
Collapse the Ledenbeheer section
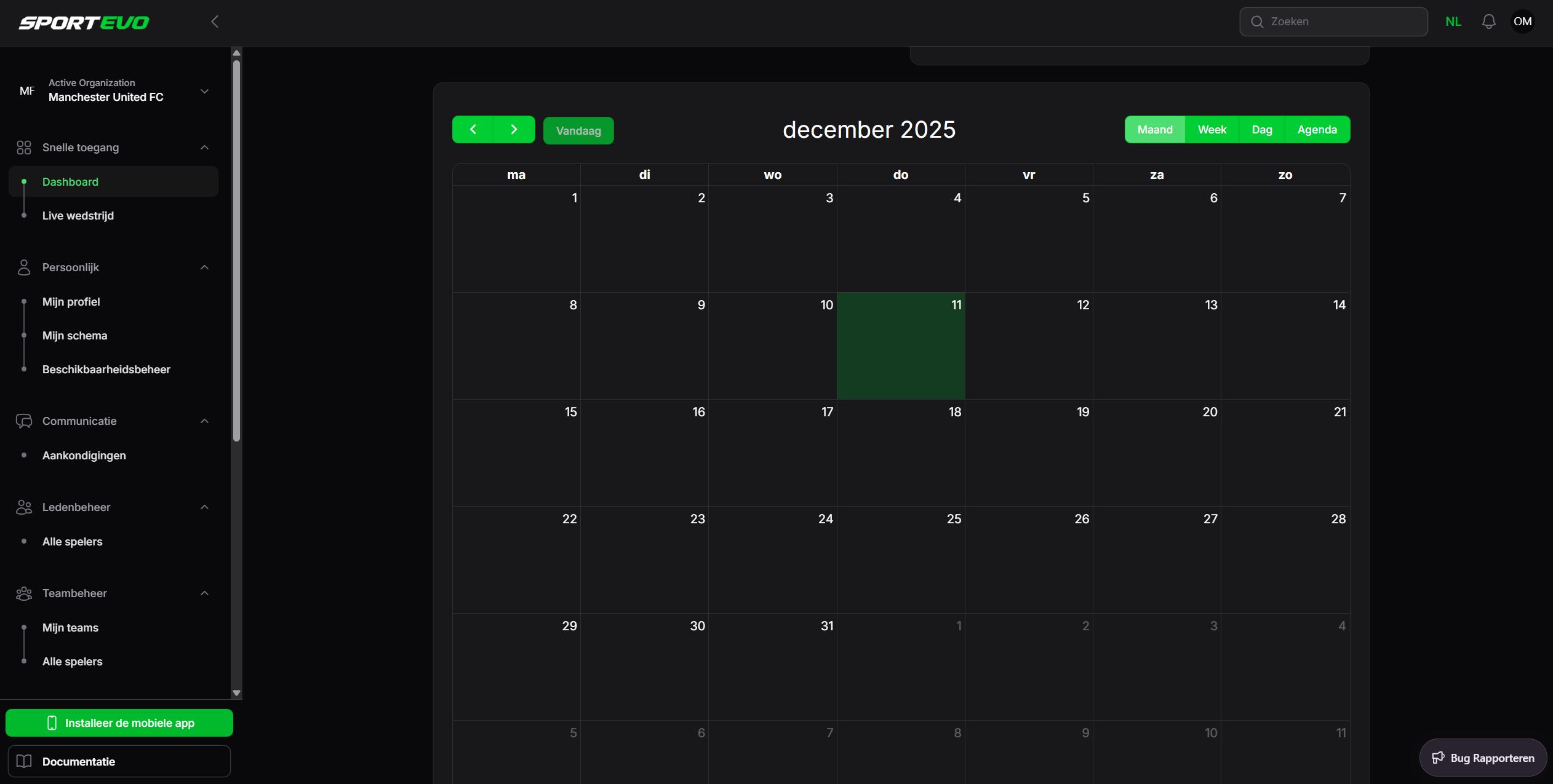click(204, 507)
